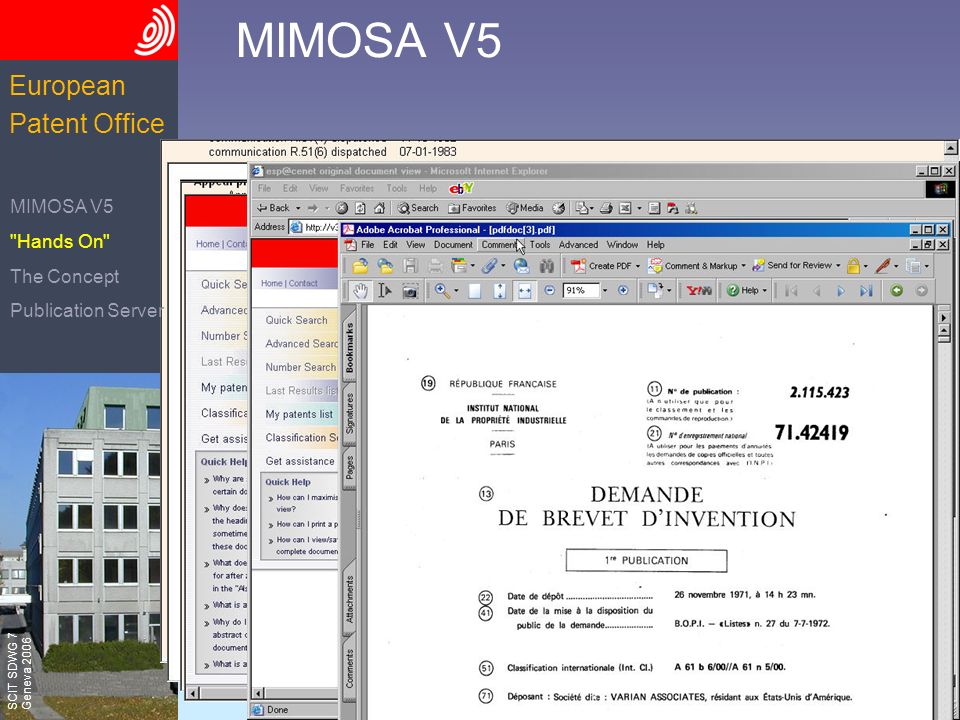960x720 pixels.
Task: Click the Media button in IE toolbar
Action: [x=525, y=208]
